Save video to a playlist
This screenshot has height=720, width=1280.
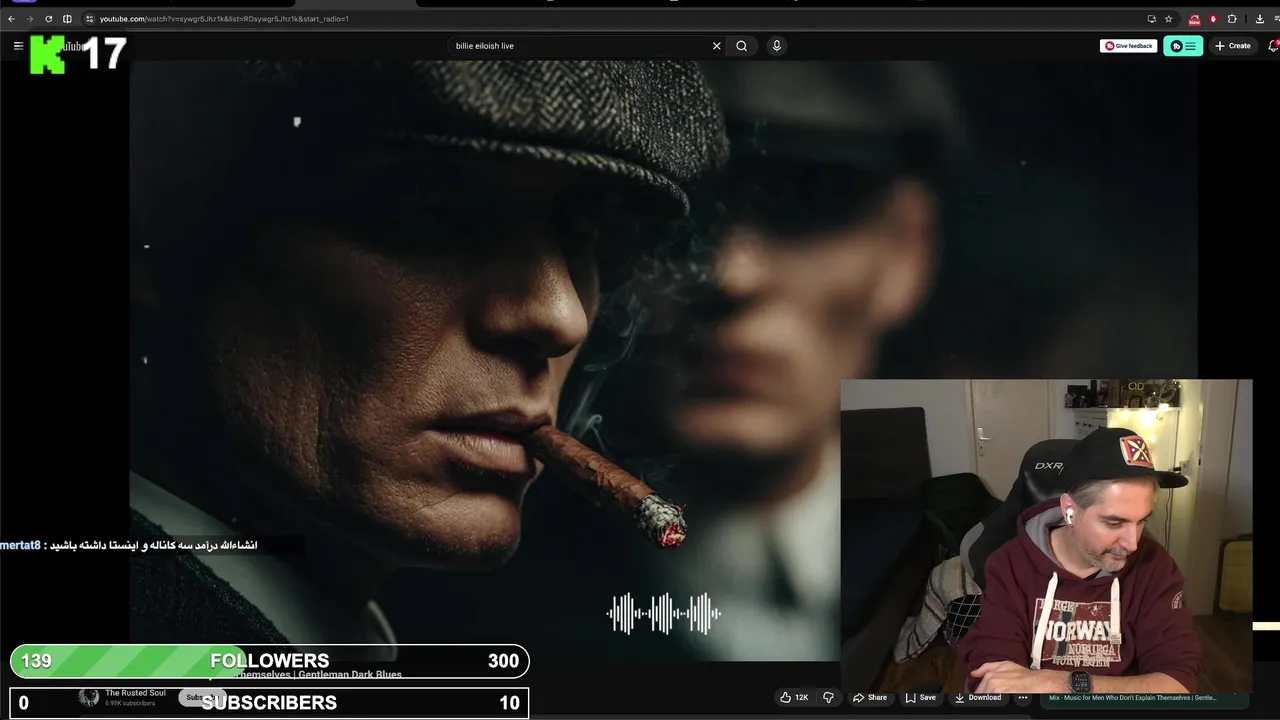pyautogui.click(x=921, y=697)
